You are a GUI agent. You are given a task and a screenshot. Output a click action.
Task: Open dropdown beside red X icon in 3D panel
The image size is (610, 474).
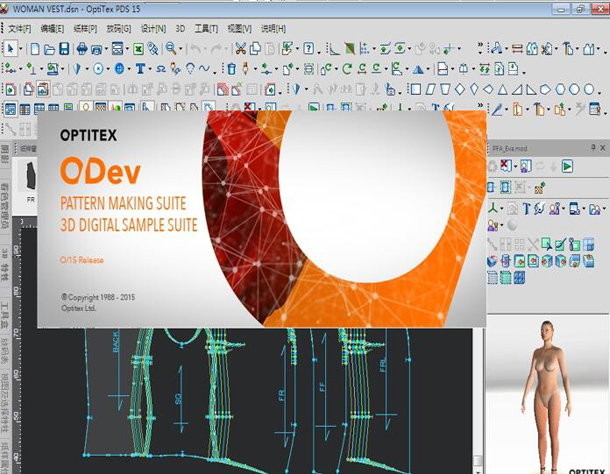[515, 167]
